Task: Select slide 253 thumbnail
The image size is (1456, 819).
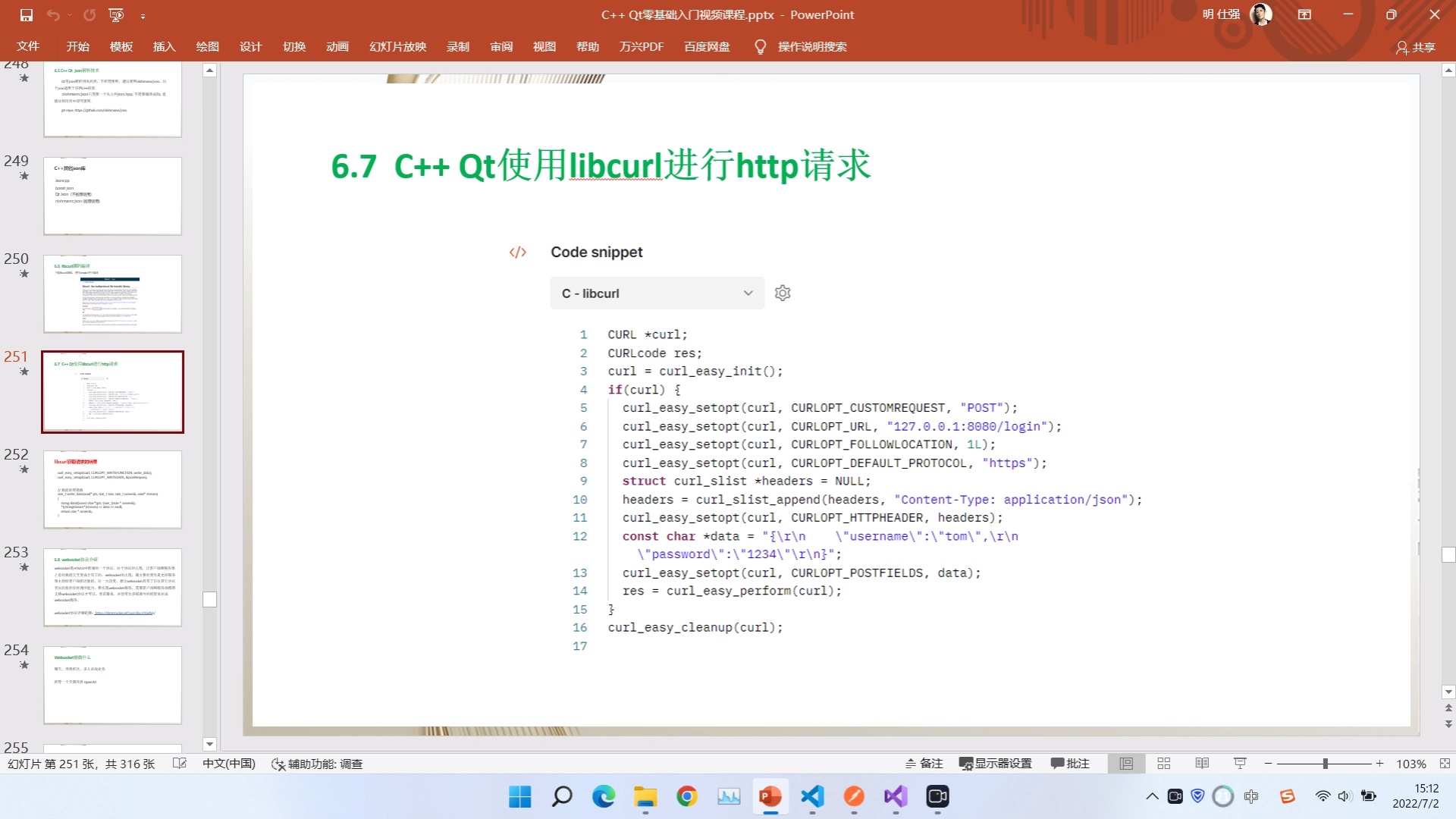Action: (x=112, y=586)
